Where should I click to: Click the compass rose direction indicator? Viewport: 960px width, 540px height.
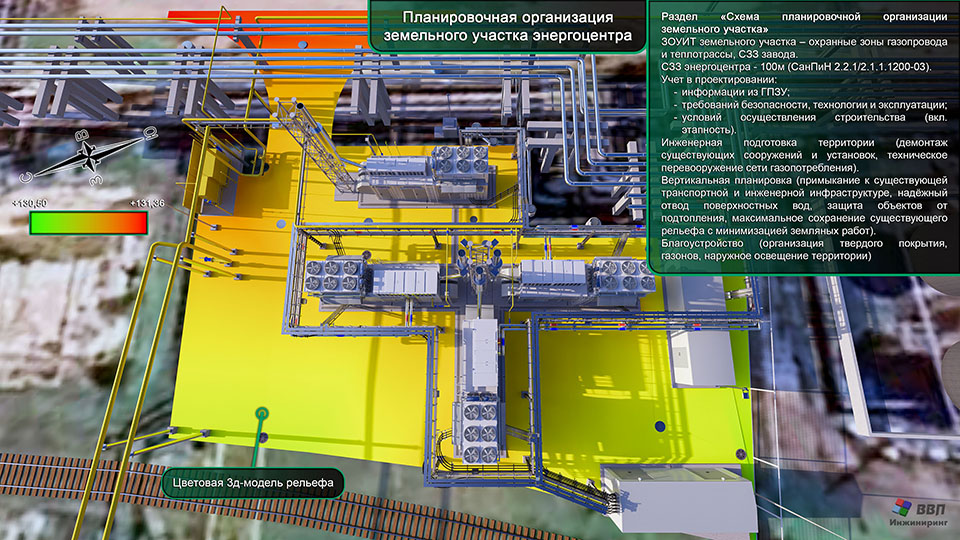click(x=90, y=156)
